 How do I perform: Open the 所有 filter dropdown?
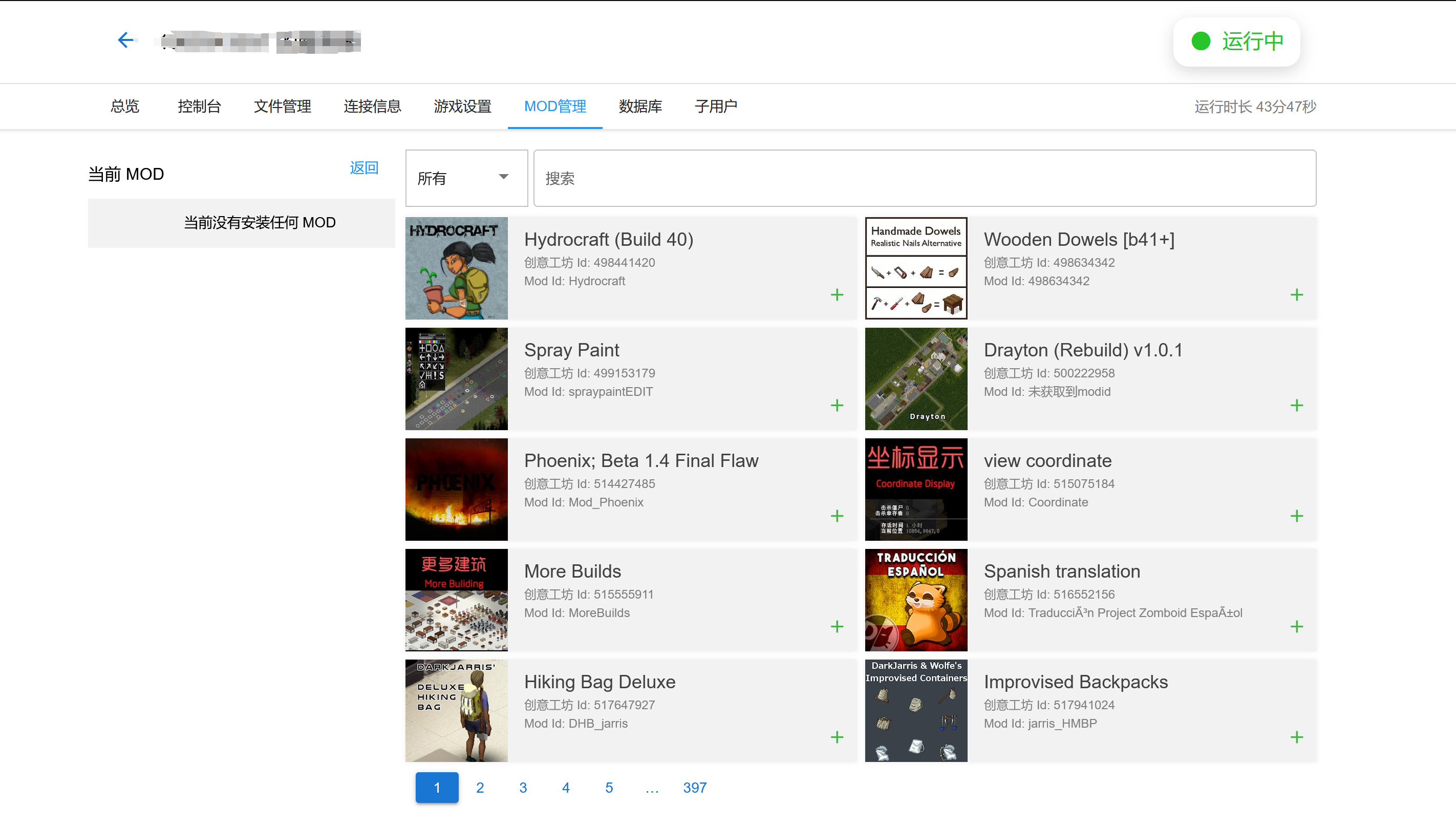(466, 178)
